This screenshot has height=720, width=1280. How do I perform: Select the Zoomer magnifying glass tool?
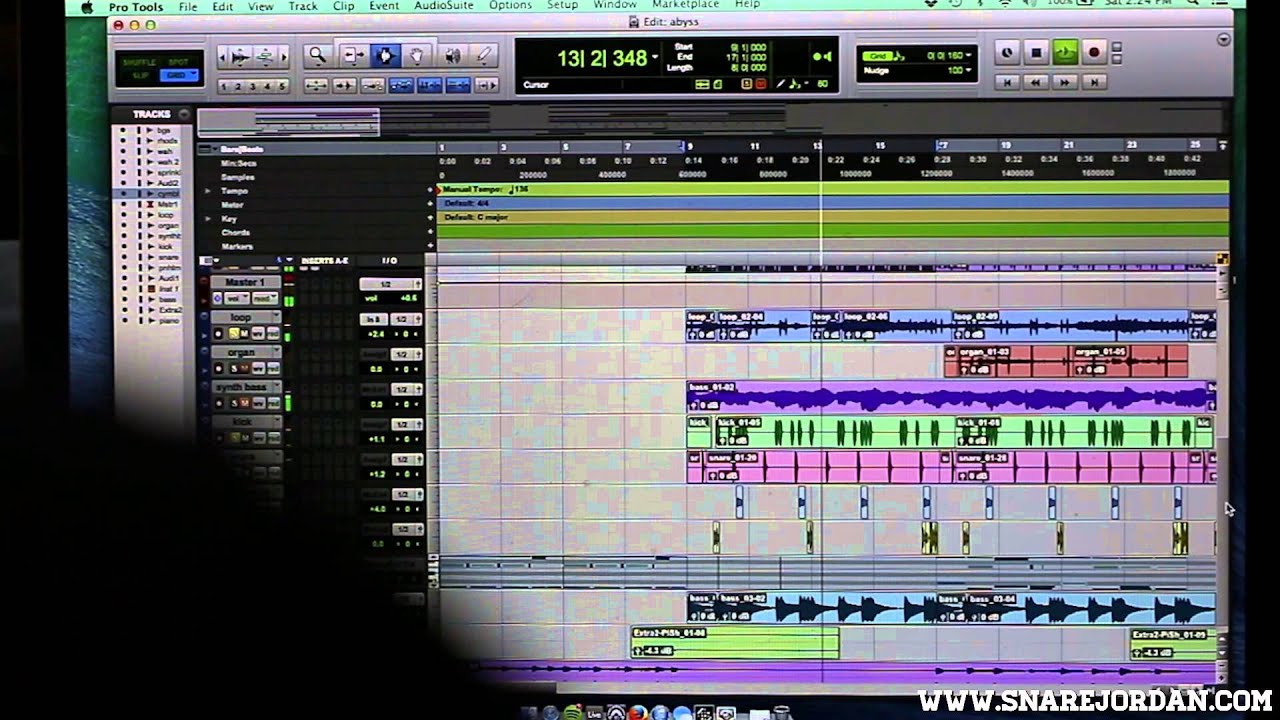click(317, 56)
